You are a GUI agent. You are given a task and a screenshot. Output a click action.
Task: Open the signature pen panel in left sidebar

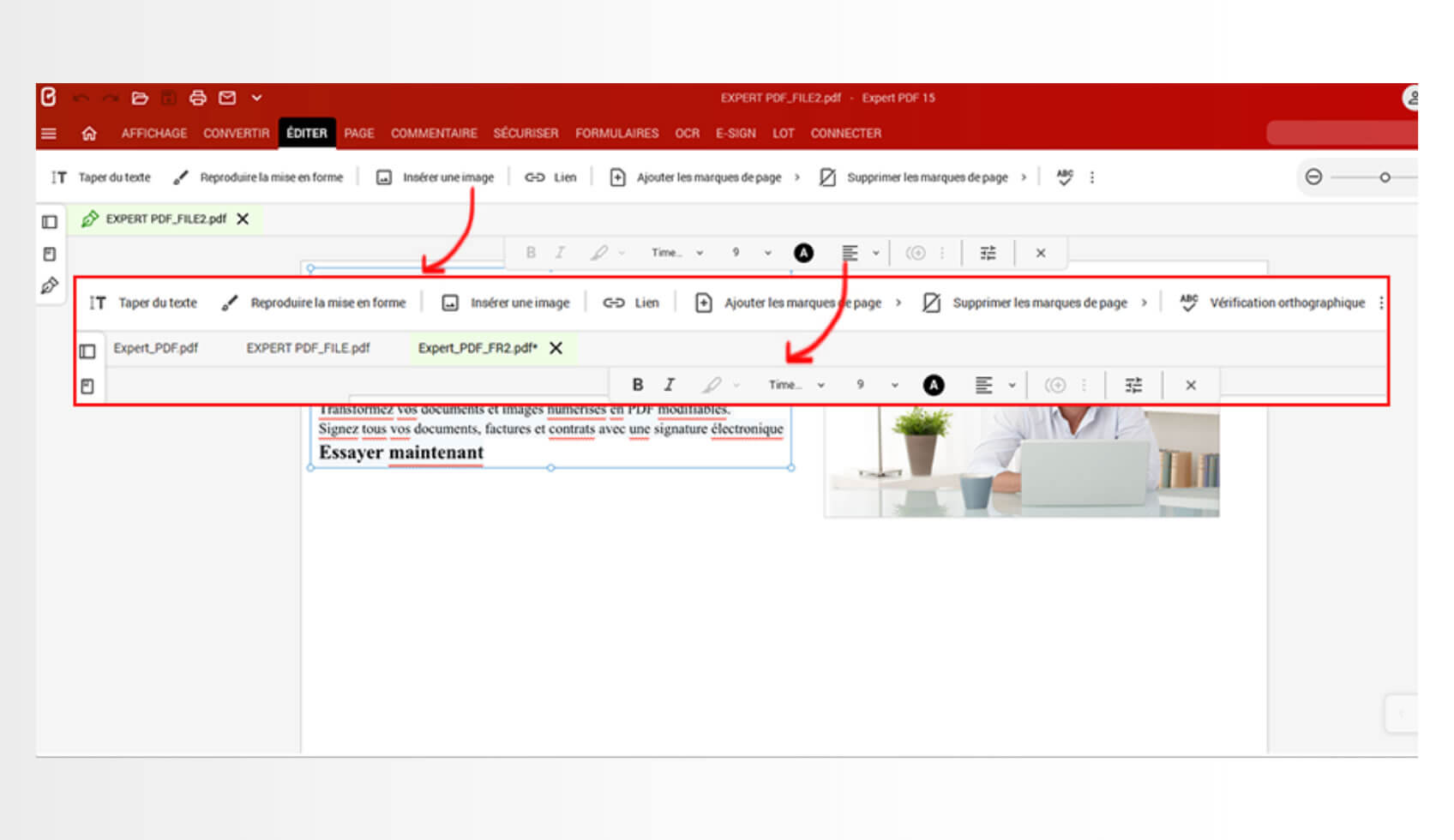tap(50, 285)
